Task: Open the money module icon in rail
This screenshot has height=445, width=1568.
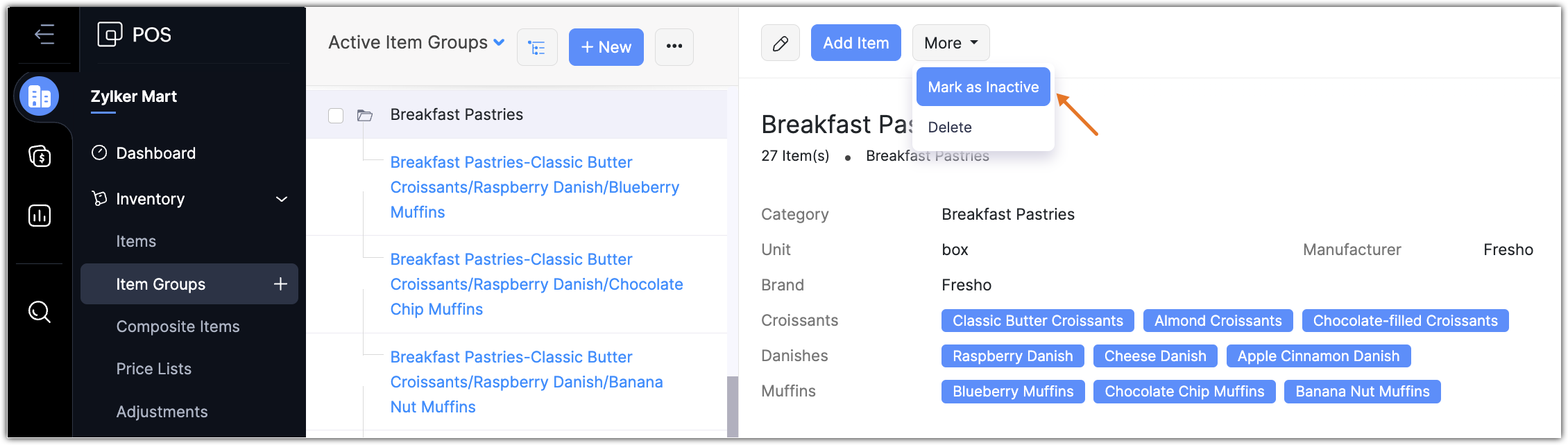Action: click(x=40, y=156)
